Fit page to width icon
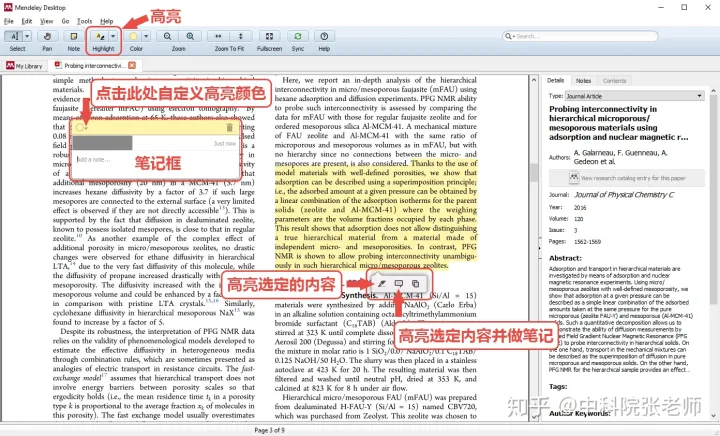 click(218, 36)
